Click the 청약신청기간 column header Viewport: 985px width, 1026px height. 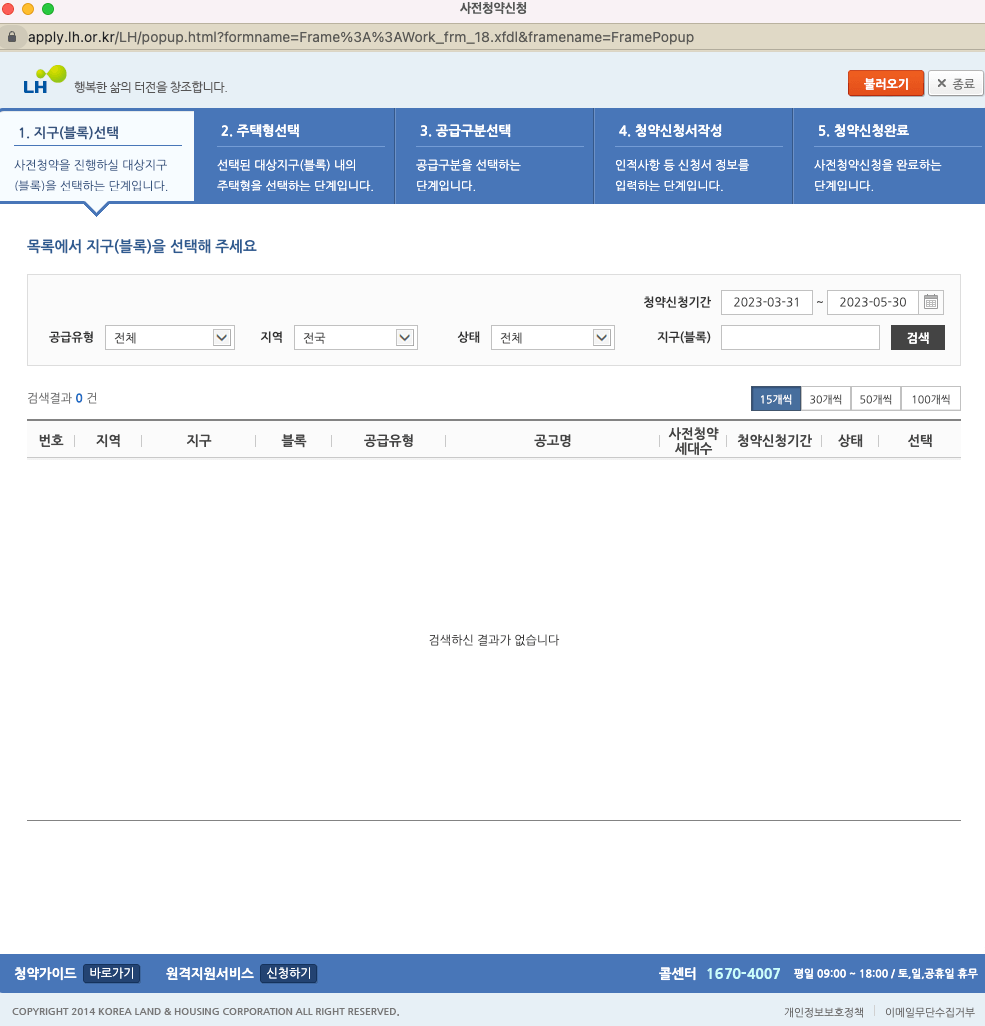(774, 440)
